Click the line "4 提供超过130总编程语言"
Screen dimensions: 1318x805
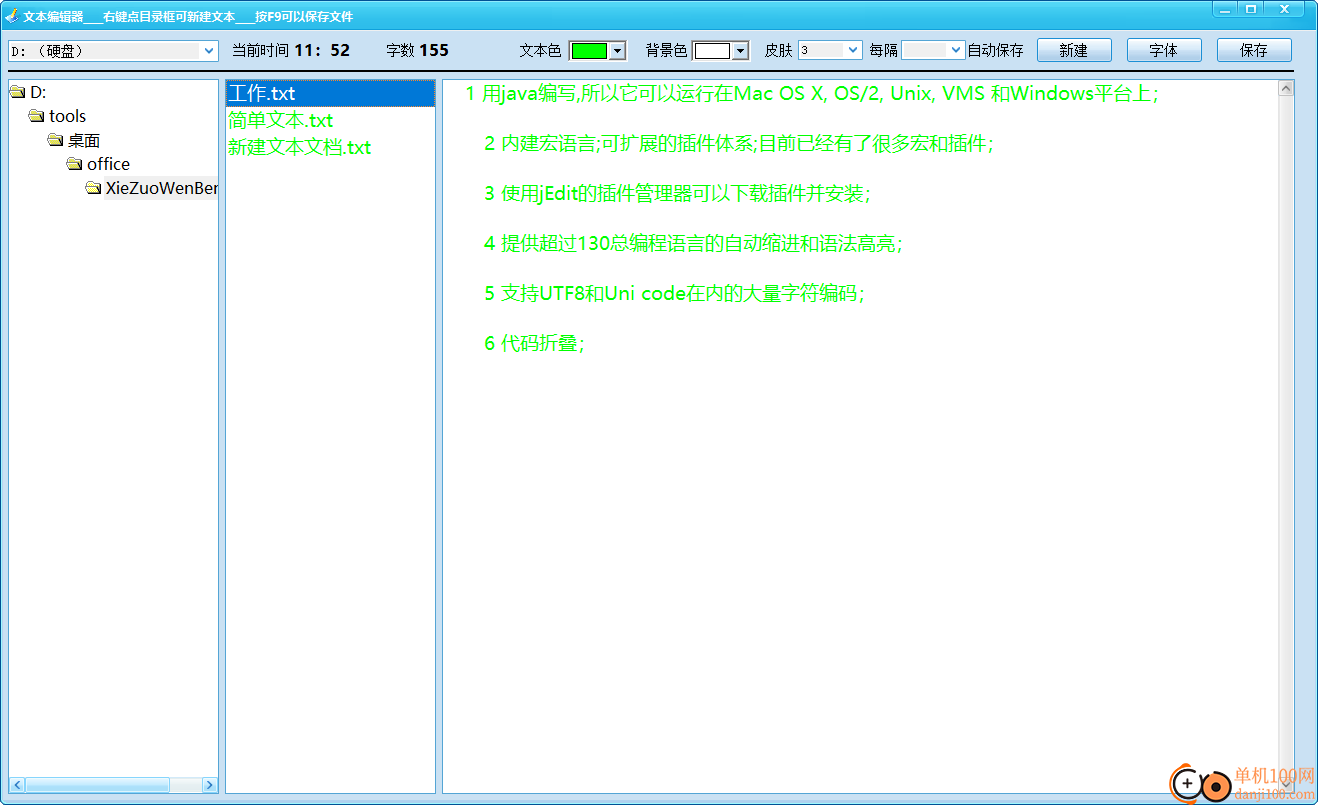(x=693, y=243)
